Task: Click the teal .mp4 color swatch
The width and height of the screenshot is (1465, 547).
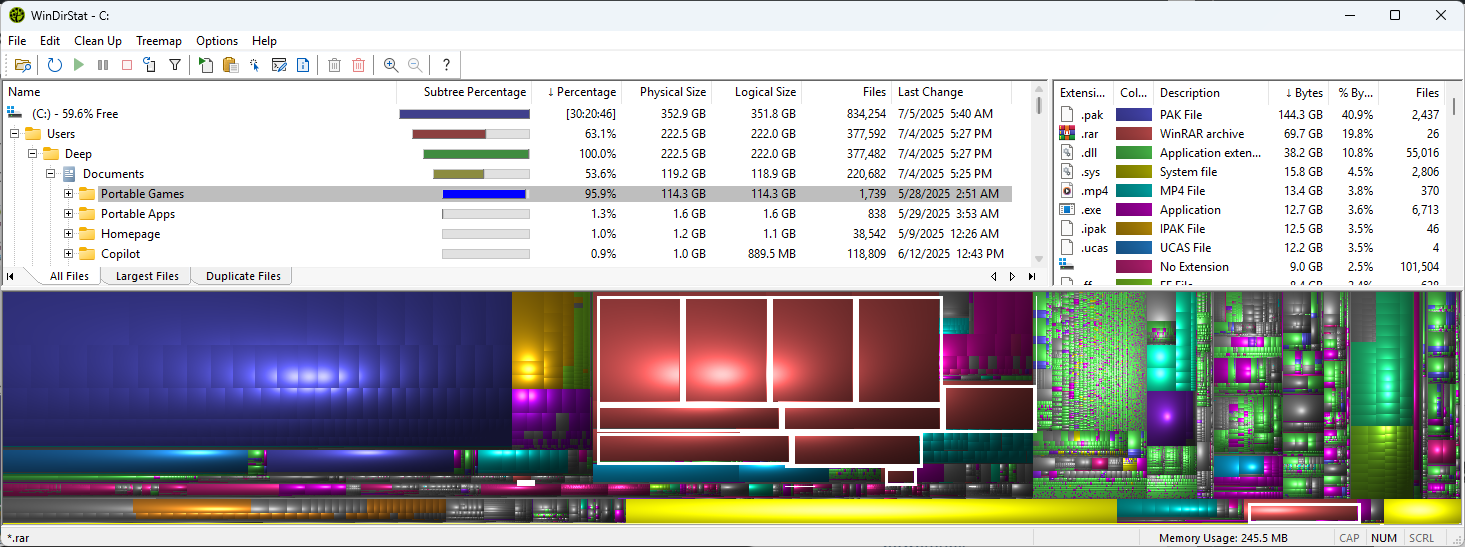Action: [1134, 191]
